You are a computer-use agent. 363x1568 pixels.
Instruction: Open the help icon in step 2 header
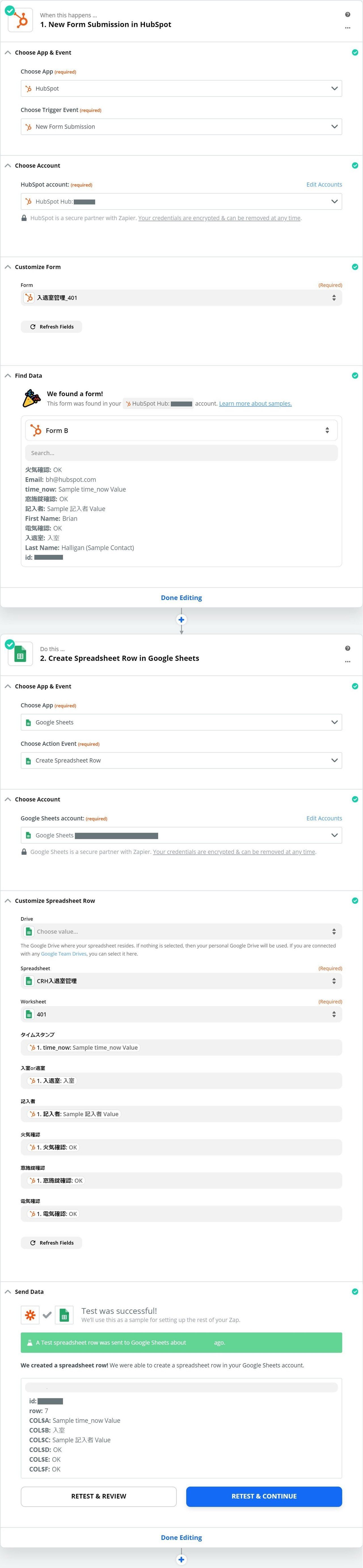click(347, 648)
